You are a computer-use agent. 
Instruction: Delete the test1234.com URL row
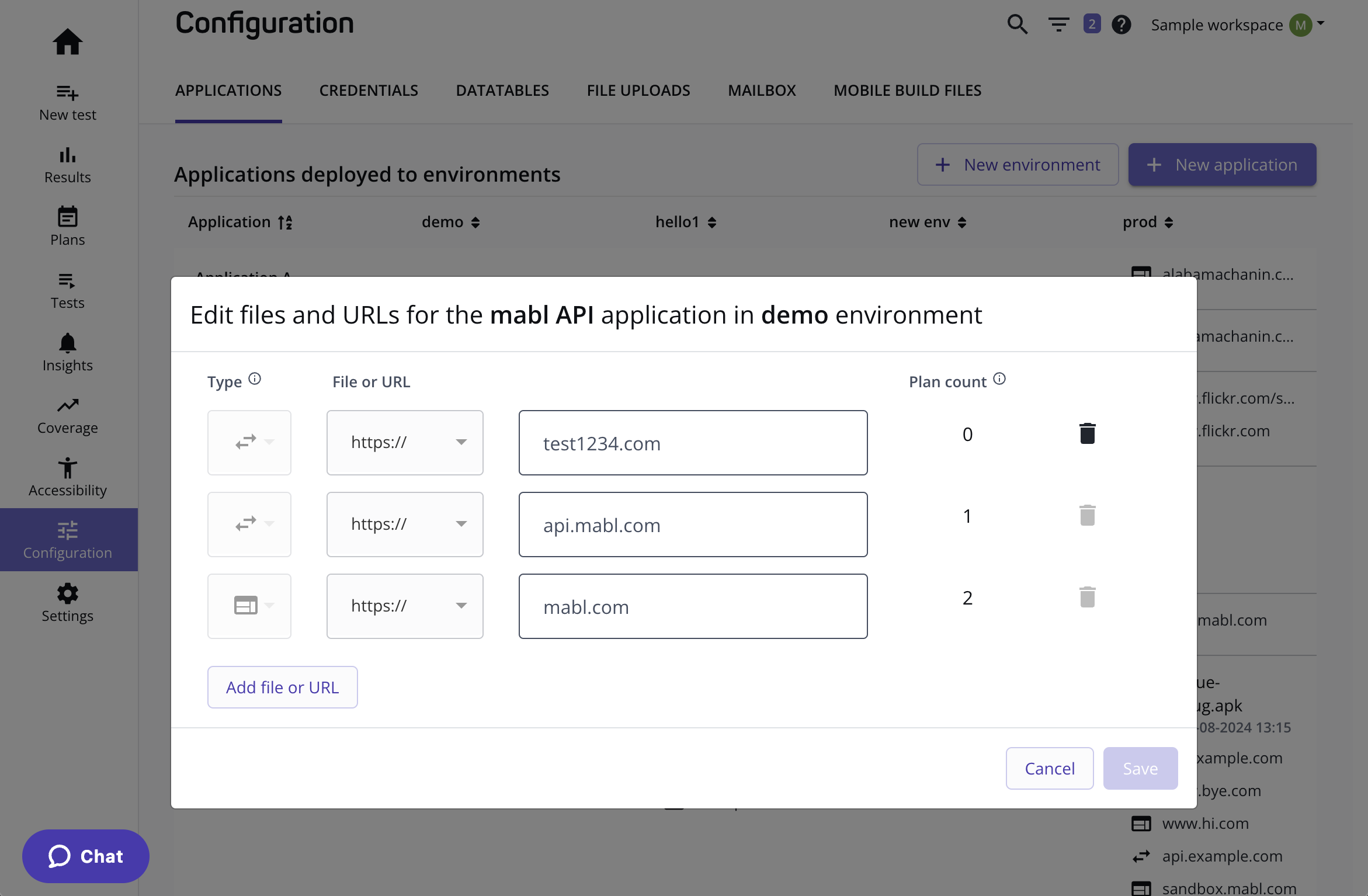[1087, 433]
